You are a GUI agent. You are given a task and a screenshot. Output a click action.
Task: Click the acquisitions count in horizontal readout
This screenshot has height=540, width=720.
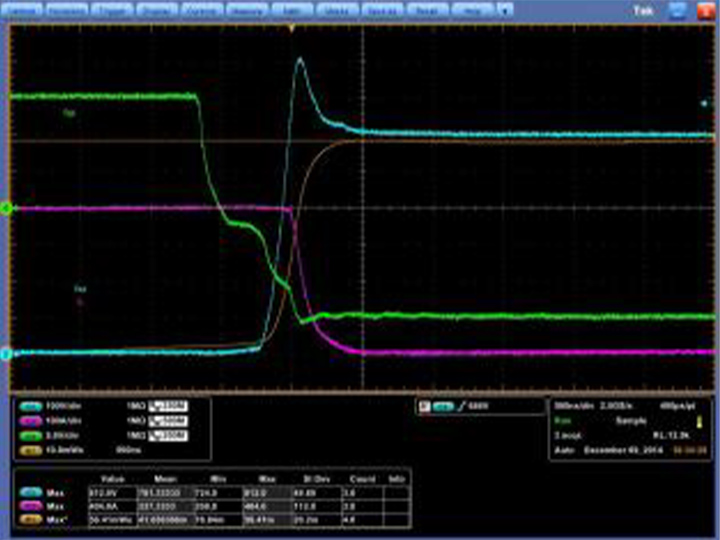click(568, 435)
